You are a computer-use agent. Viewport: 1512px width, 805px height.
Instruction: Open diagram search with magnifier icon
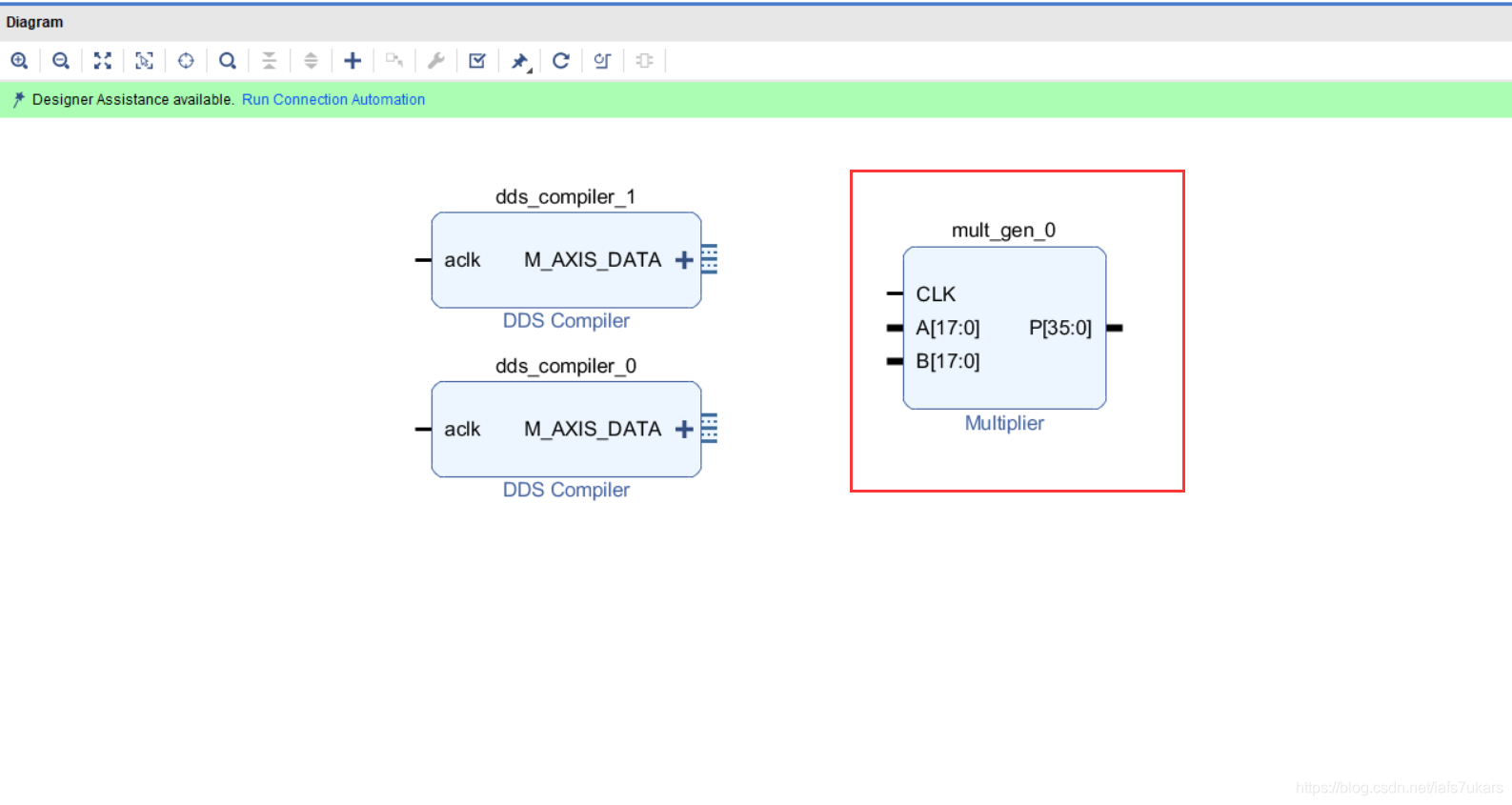click(x=227, y=61)
